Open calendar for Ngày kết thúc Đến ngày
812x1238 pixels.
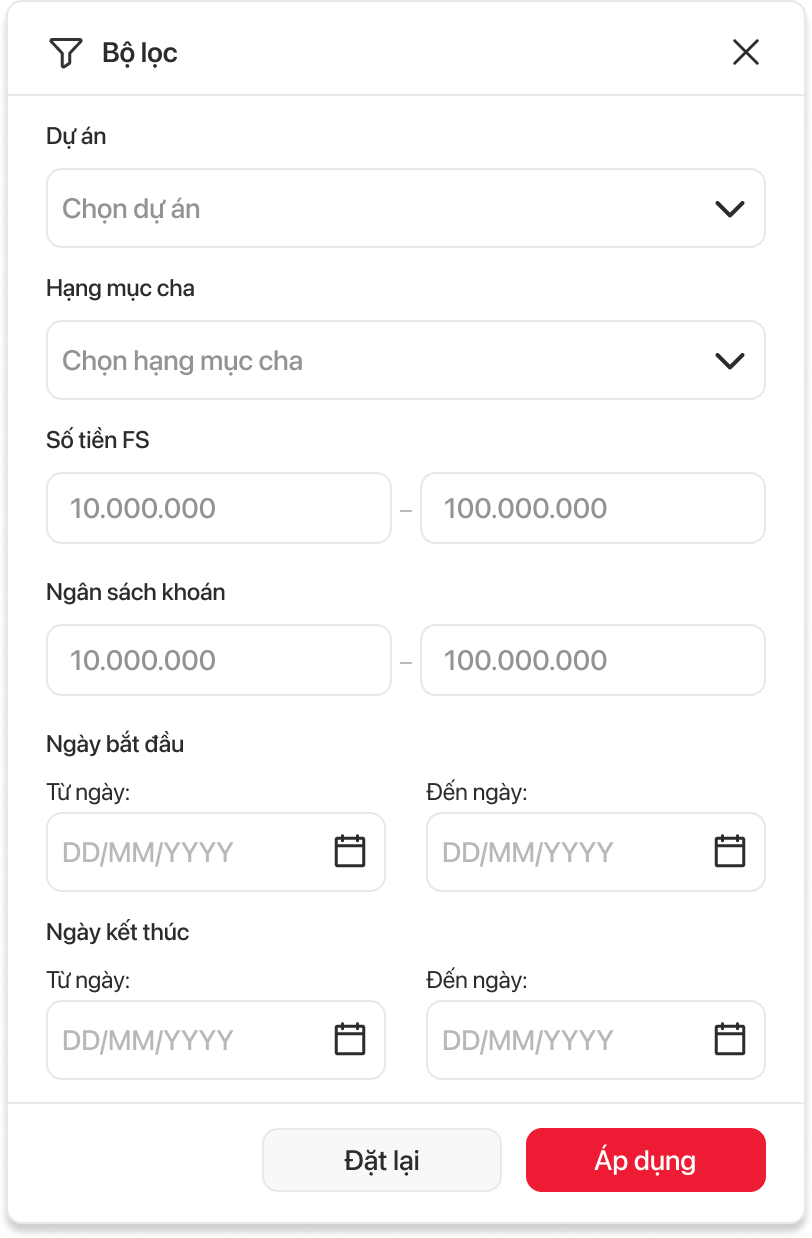730,1039
